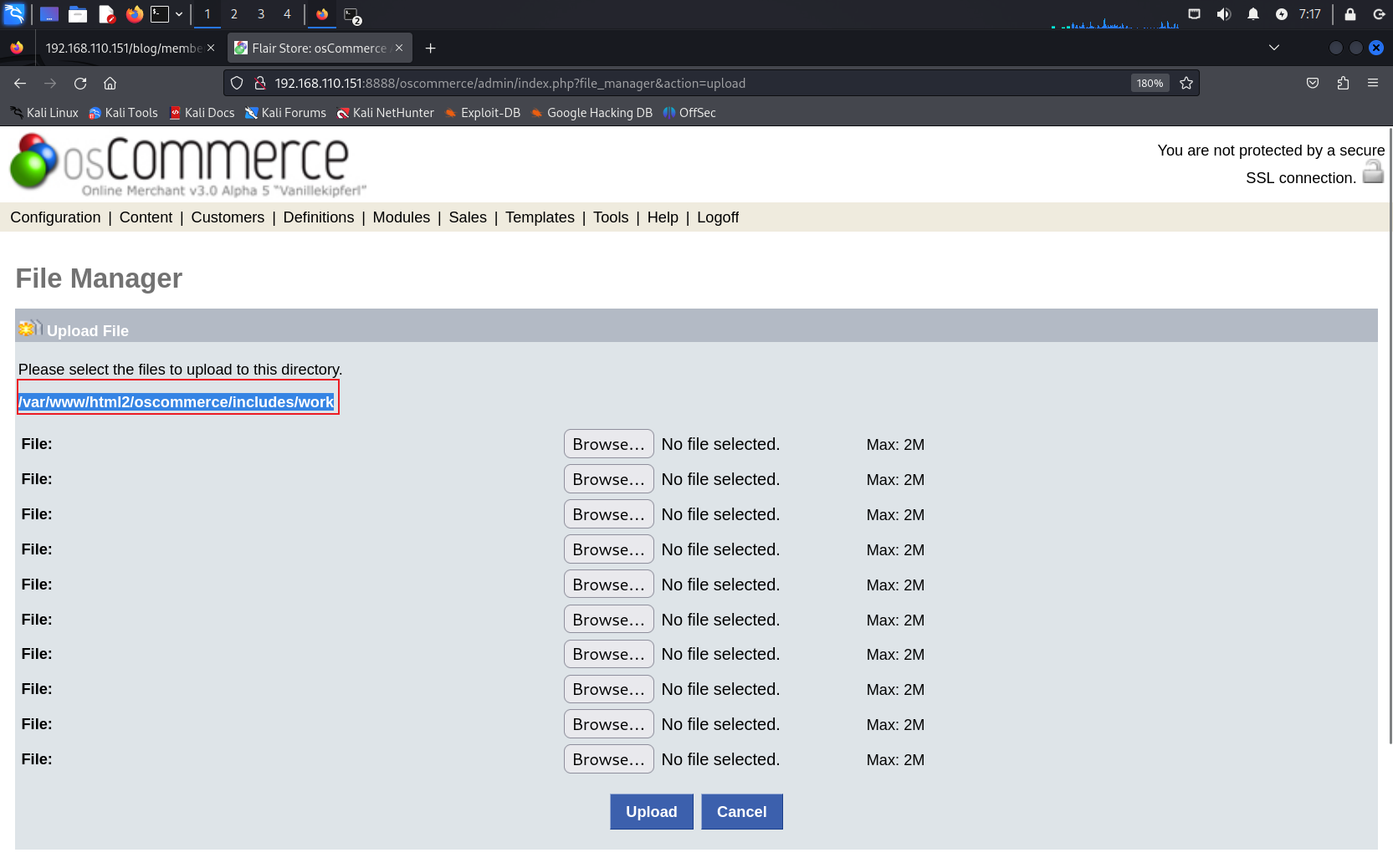Click the Upload button

(652, 812)
